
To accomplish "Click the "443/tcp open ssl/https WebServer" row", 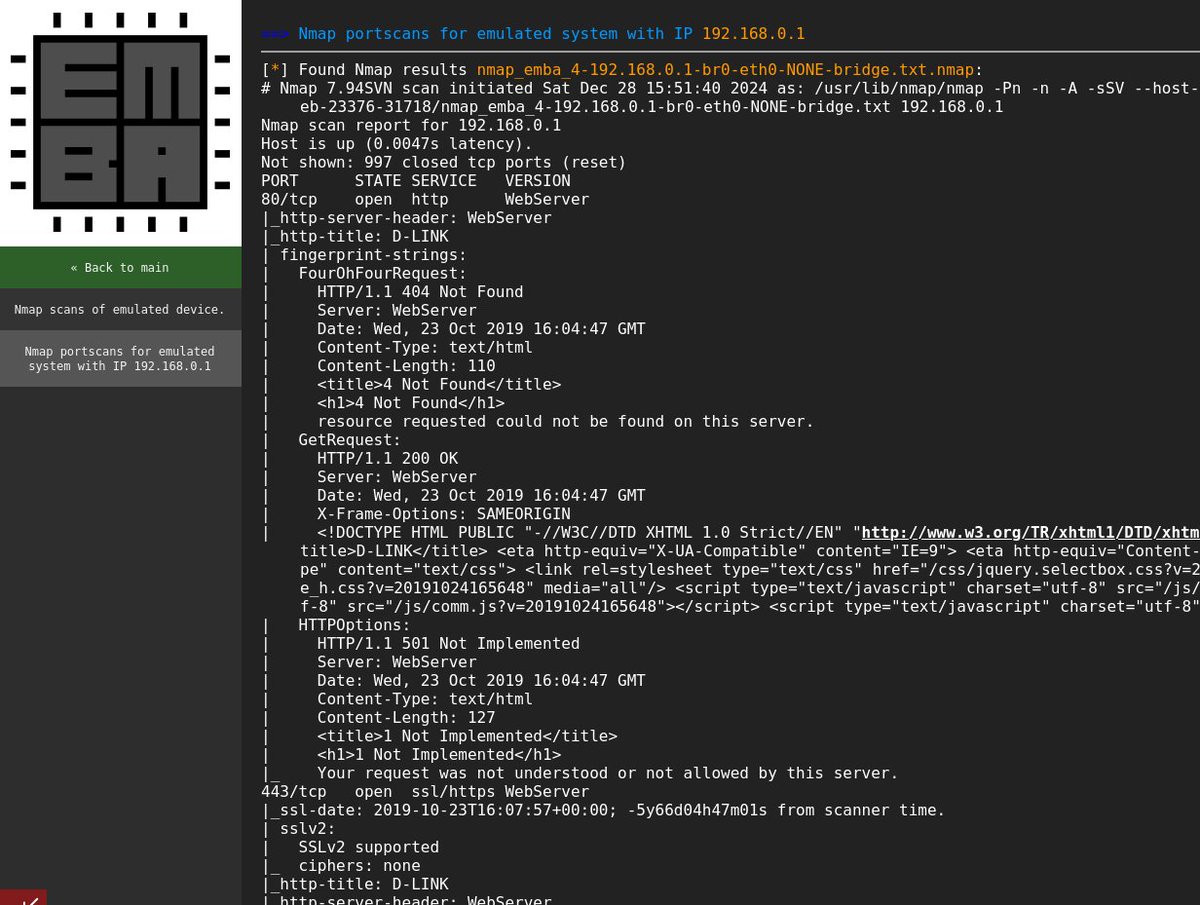I will tap(425, 791).
